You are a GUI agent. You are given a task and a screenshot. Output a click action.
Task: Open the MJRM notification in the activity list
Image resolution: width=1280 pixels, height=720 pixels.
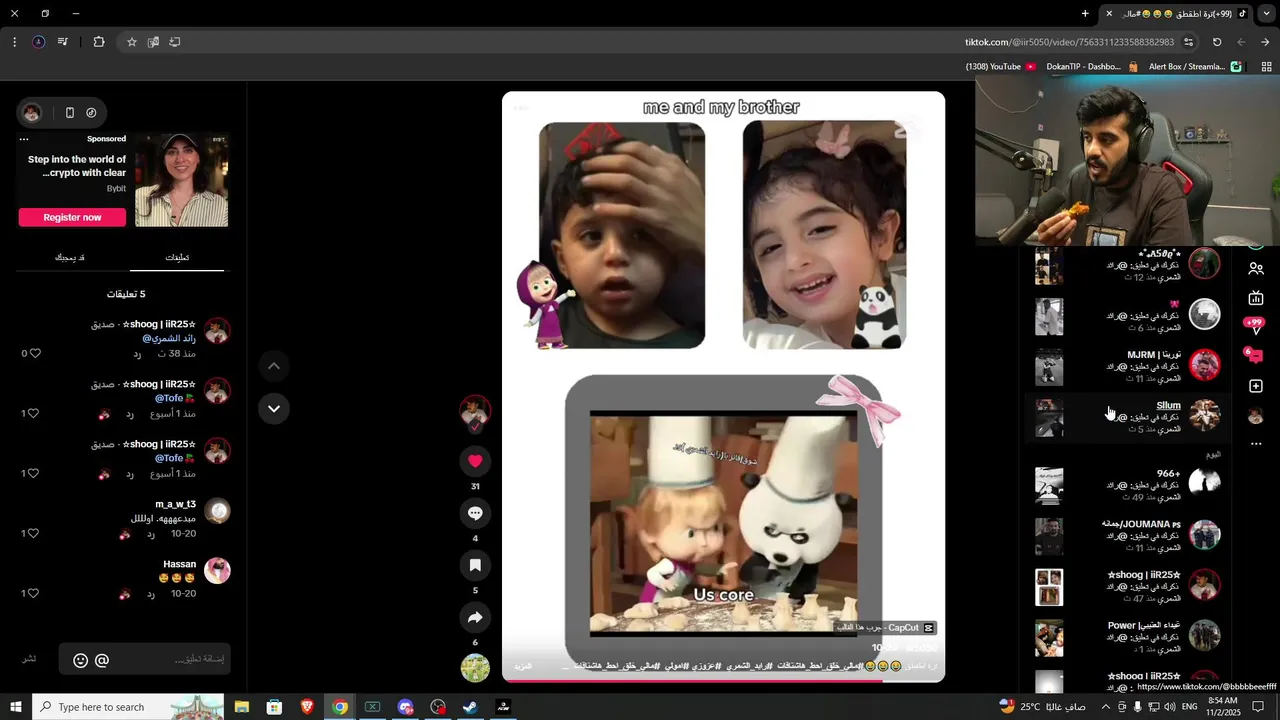click(1127, 366)
